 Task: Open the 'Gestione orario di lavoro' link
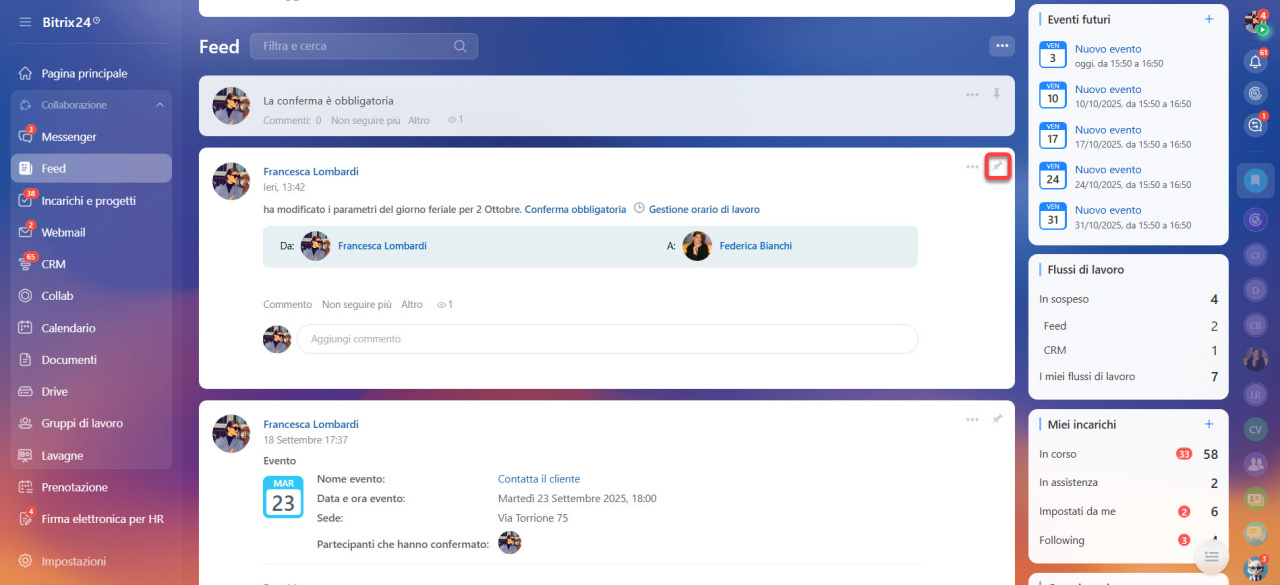pos(703,210)
